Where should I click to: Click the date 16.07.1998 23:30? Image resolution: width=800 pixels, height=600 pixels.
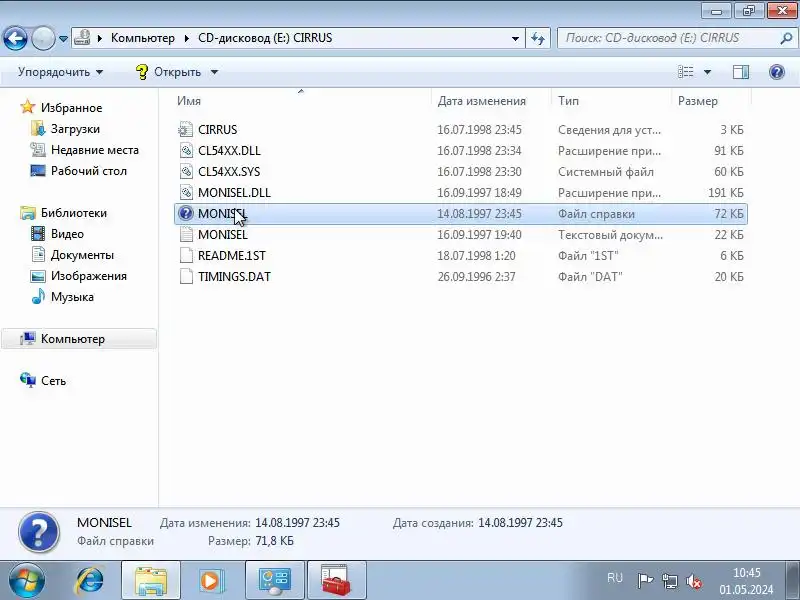[x=479, y=171]
